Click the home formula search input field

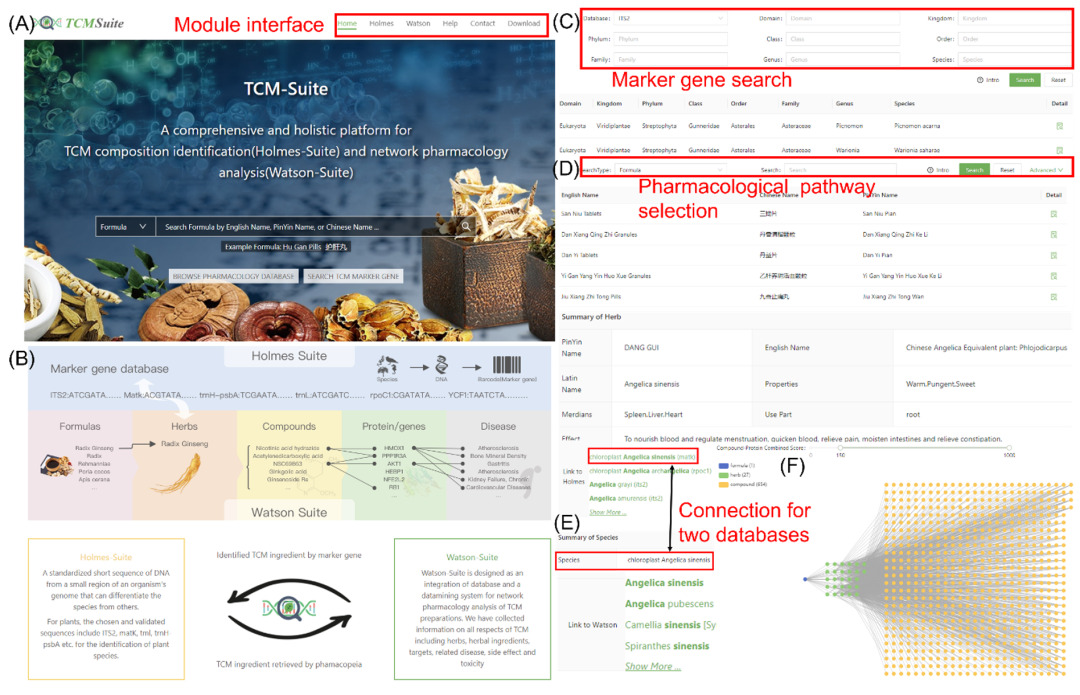click(307, 227)
